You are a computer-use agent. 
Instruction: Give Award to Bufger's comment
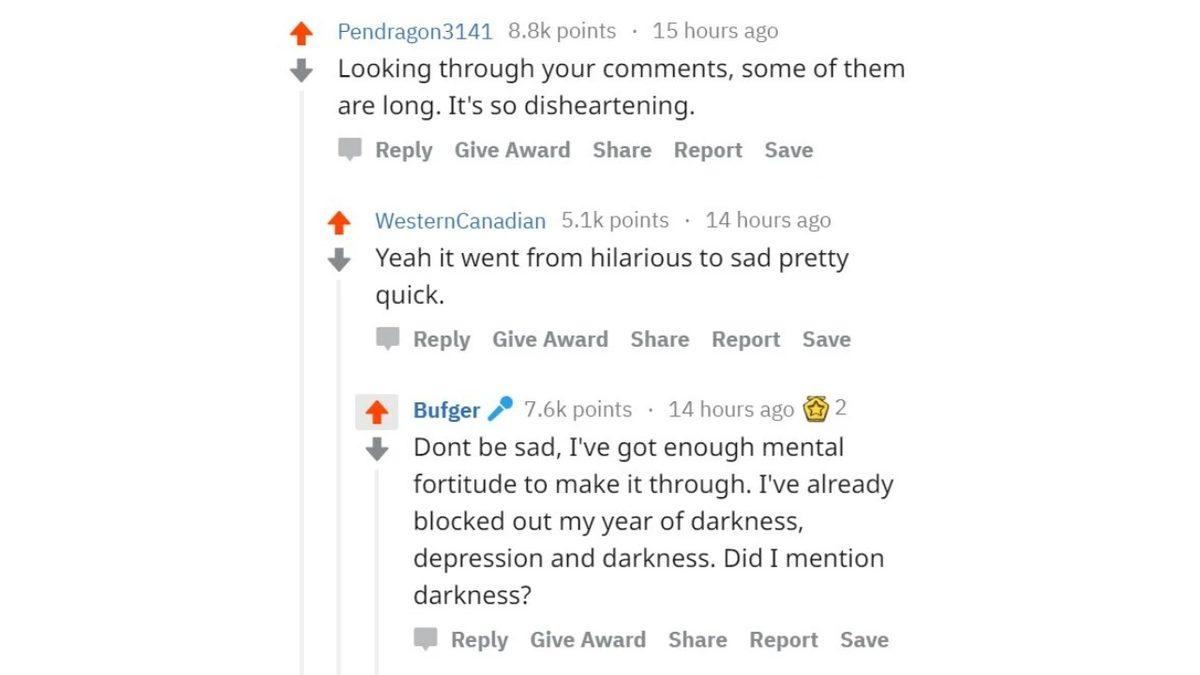click(588, 639)
